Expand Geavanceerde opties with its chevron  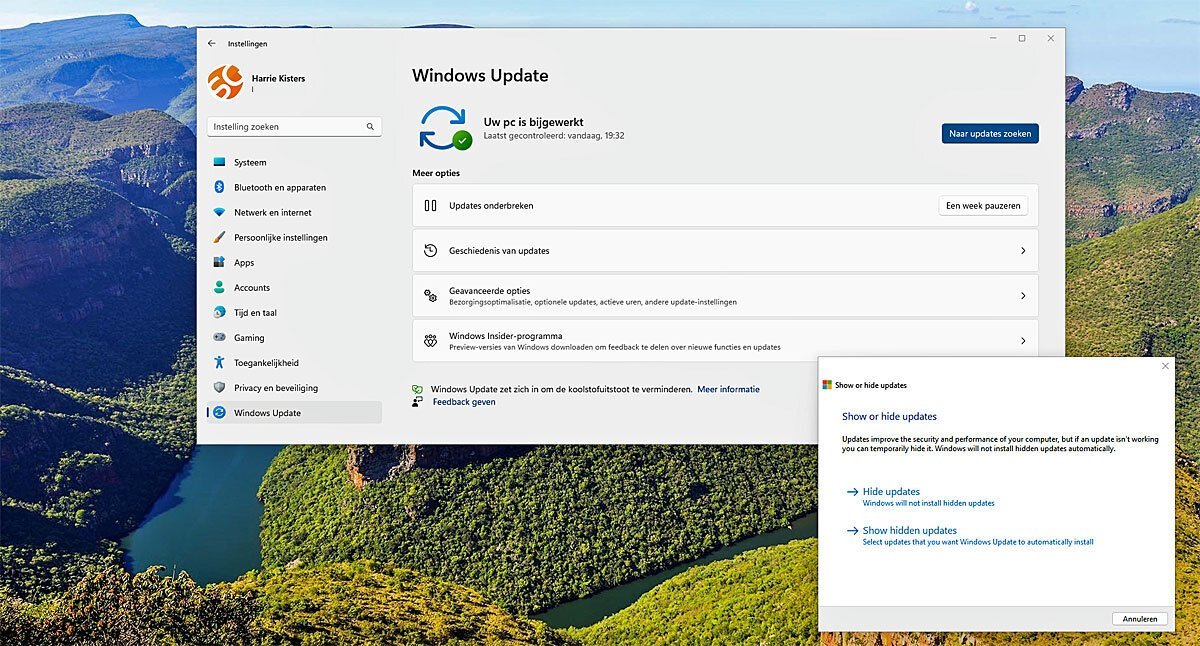(x=1022, y=296)
